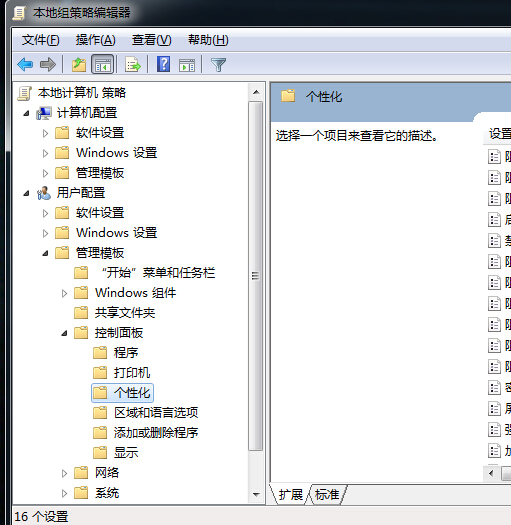Expand the 系统 node
Screen dimensions: 511x525
click(x=64, y=494)
